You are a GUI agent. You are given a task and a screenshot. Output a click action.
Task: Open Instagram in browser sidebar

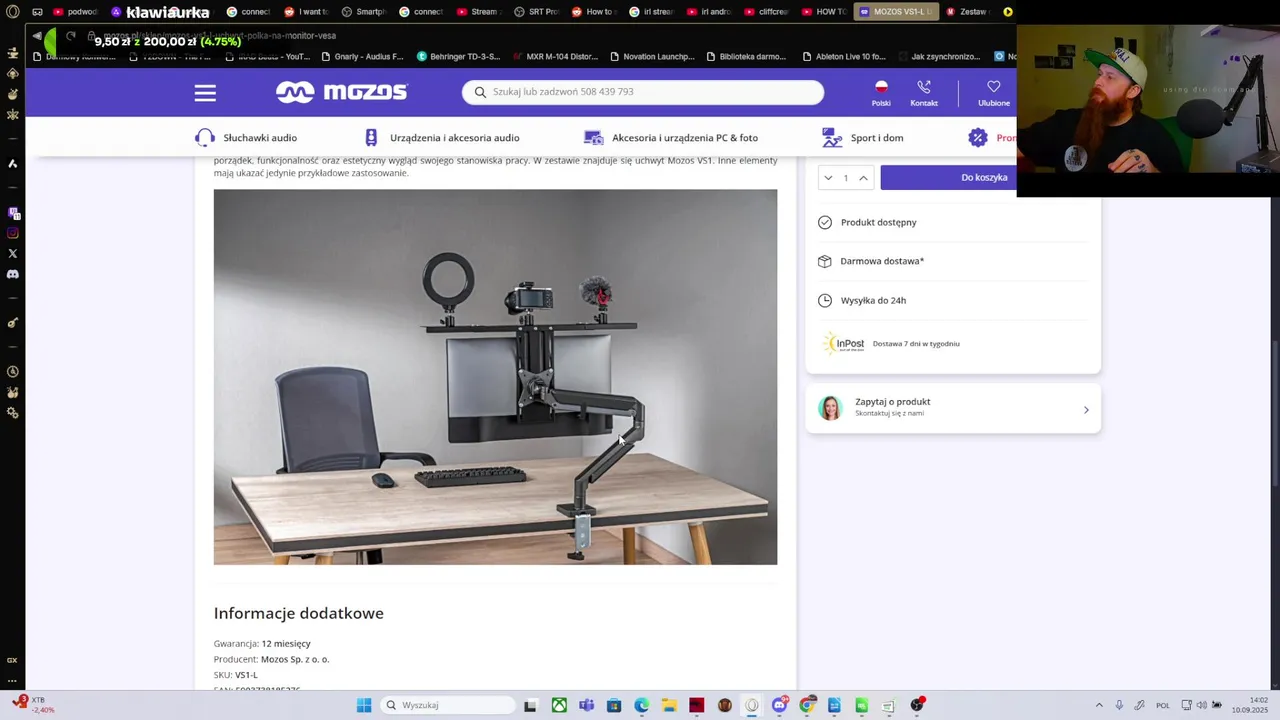pyautogui.click(x=12, y=233)
